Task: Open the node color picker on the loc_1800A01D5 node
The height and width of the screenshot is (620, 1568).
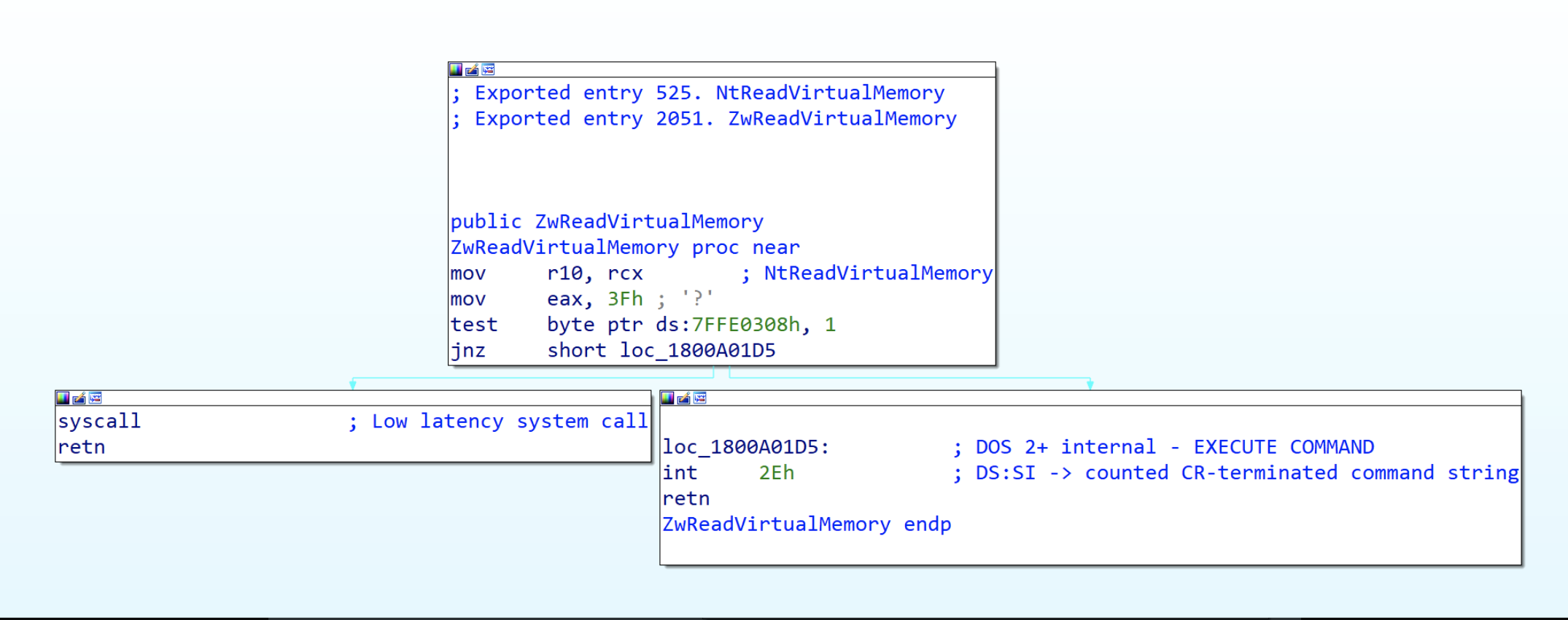Action: [667, 398]
